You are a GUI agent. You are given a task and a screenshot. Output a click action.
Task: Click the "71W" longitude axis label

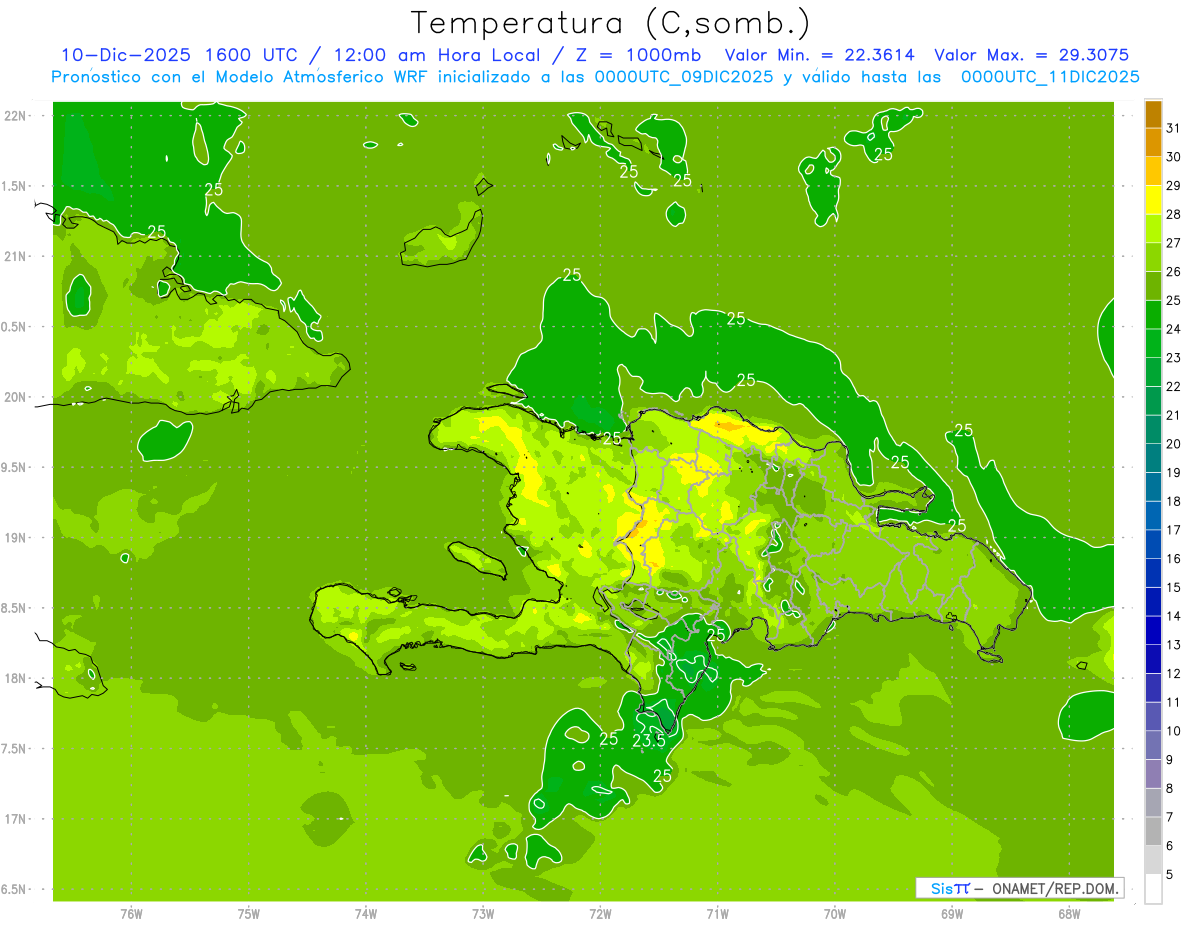[x=717, y=914]
